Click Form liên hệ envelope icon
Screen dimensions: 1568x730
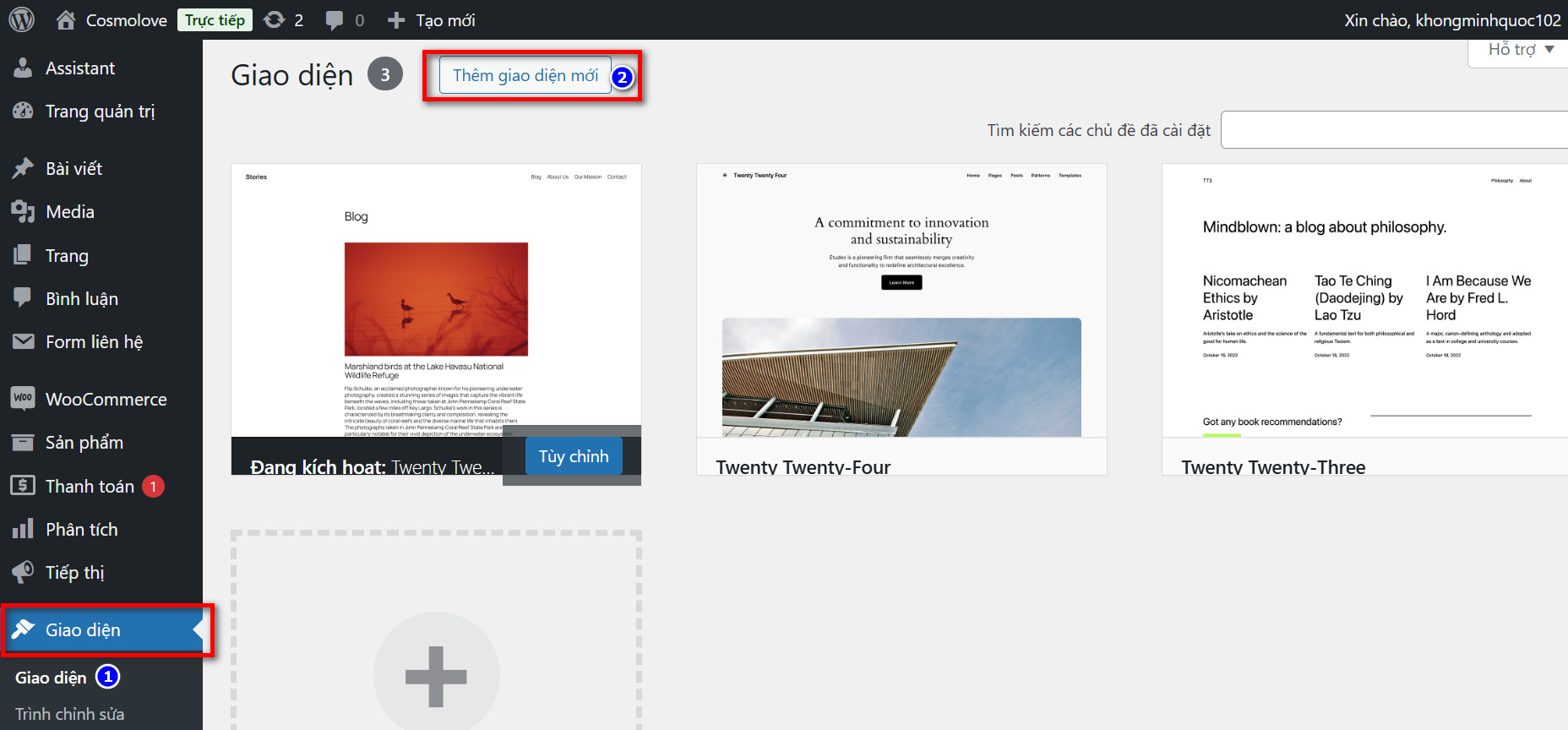[23, 341]
